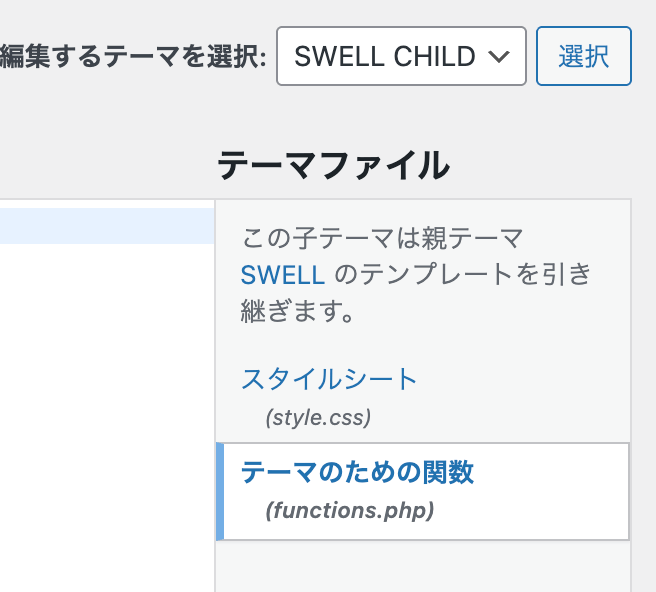The height and width of the screenshot is (592, 656).
Task: Click the (style.css) filename label
Action: click(319, 416)
